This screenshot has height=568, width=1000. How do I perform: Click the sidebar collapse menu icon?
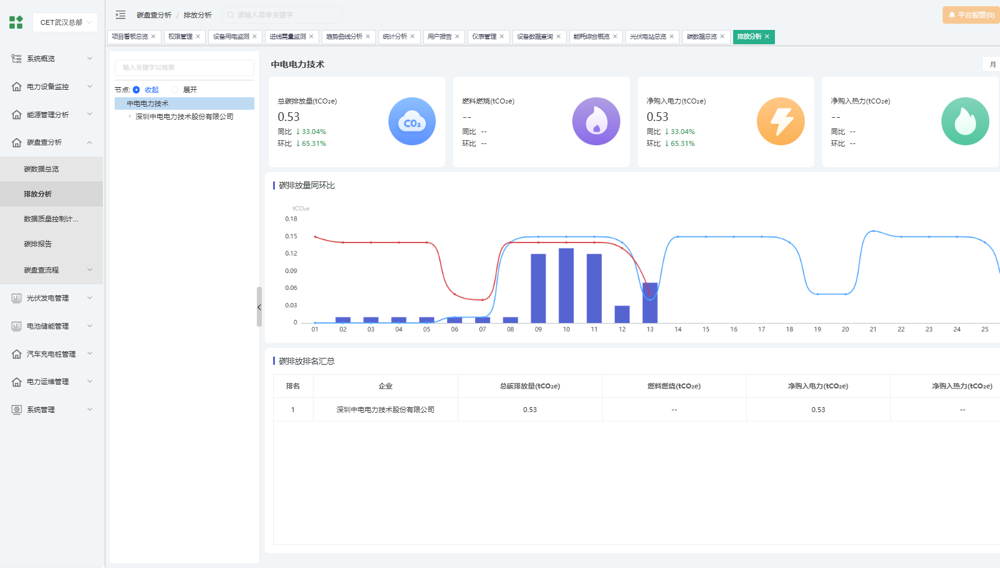click(120, 15)
